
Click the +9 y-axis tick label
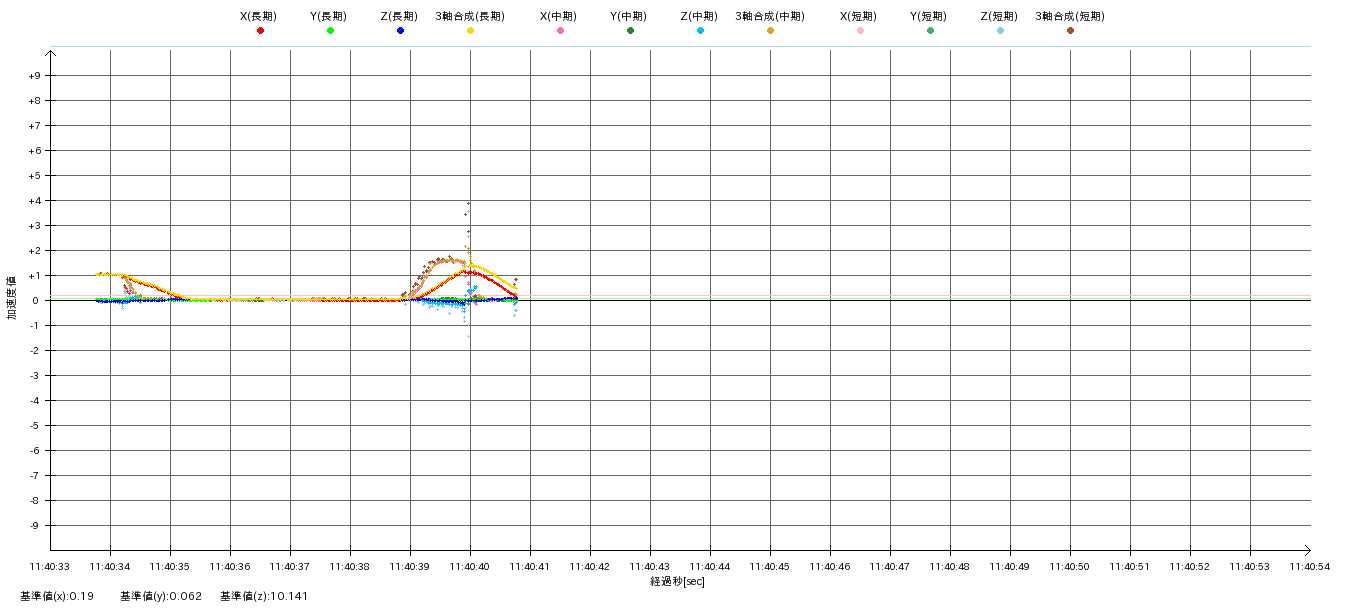[34, 76]
